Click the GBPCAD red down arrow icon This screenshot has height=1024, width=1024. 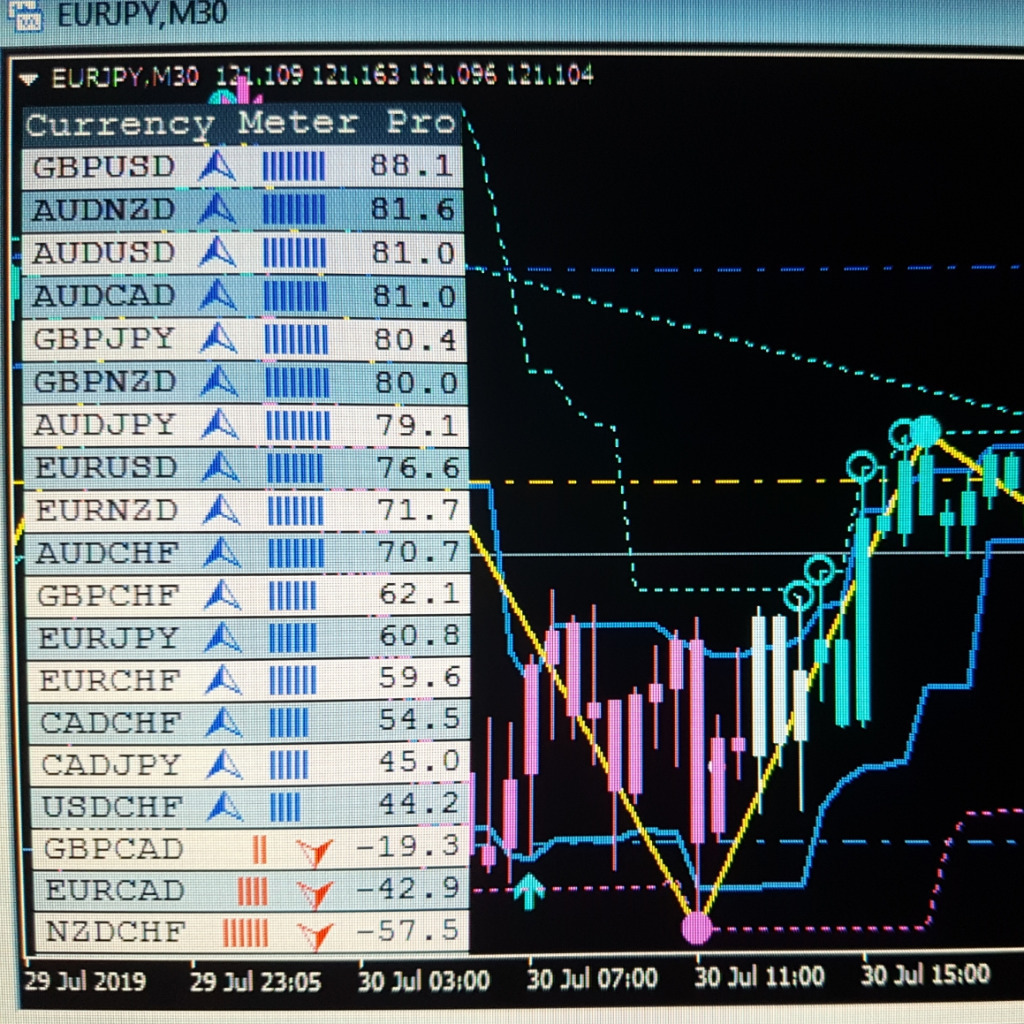pyautogui.click(x=315, y=851)
